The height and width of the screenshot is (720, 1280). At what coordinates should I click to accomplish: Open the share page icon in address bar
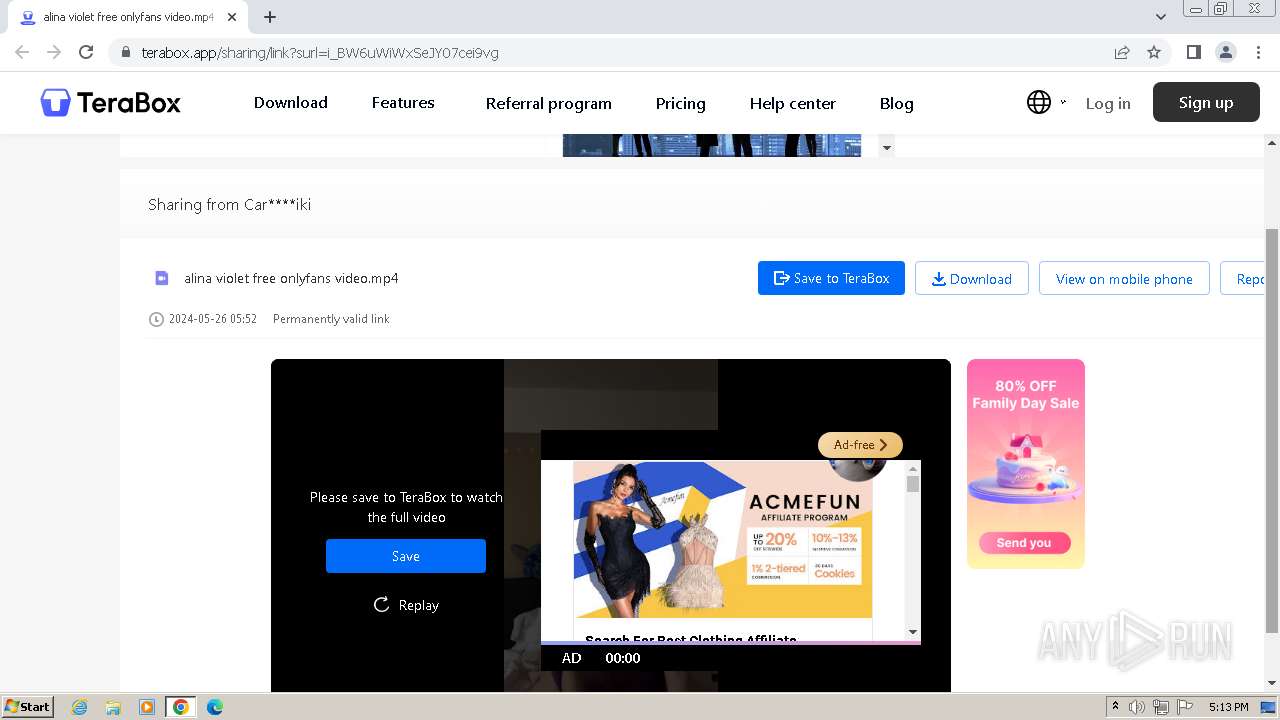[x=1122, y=52]
